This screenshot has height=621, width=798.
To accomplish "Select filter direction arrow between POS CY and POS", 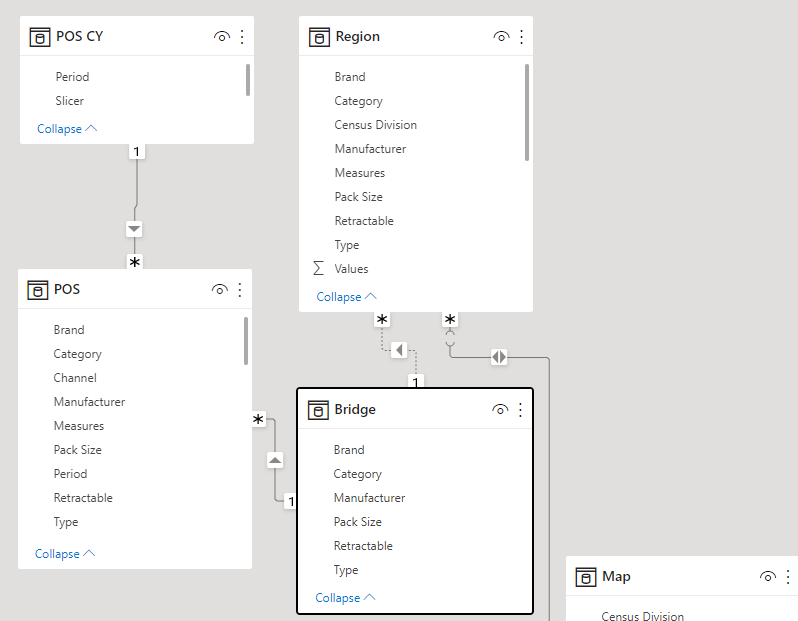I will pyautogui.click(x=134, y=229).
